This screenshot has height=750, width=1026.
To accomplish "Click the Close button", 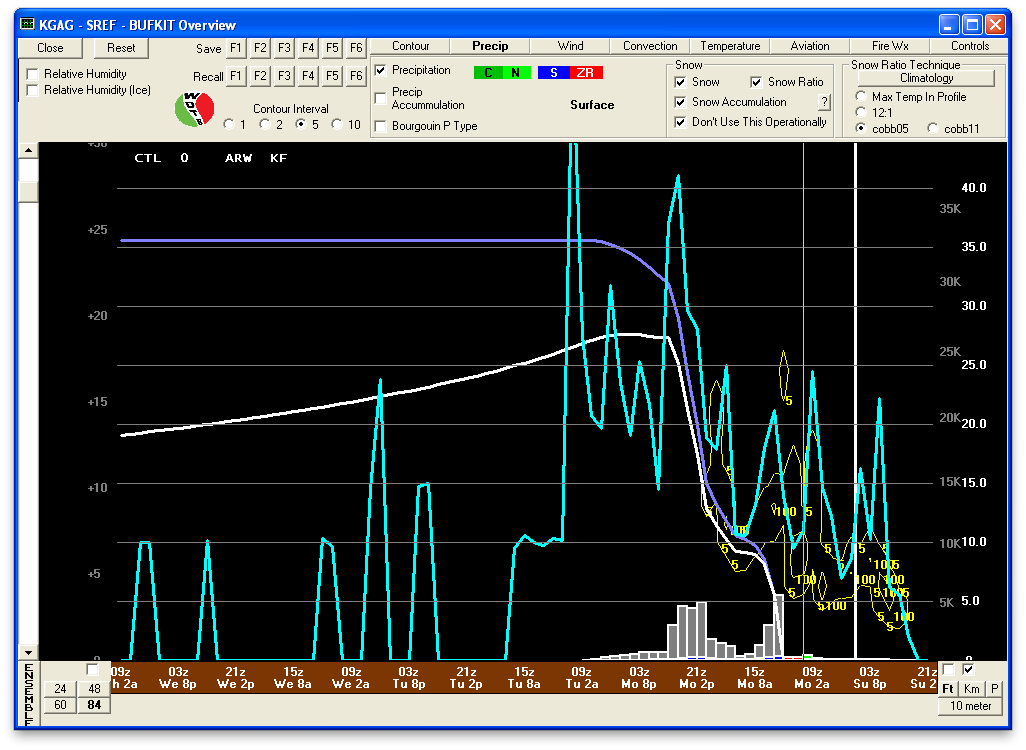I will [50, 48].
